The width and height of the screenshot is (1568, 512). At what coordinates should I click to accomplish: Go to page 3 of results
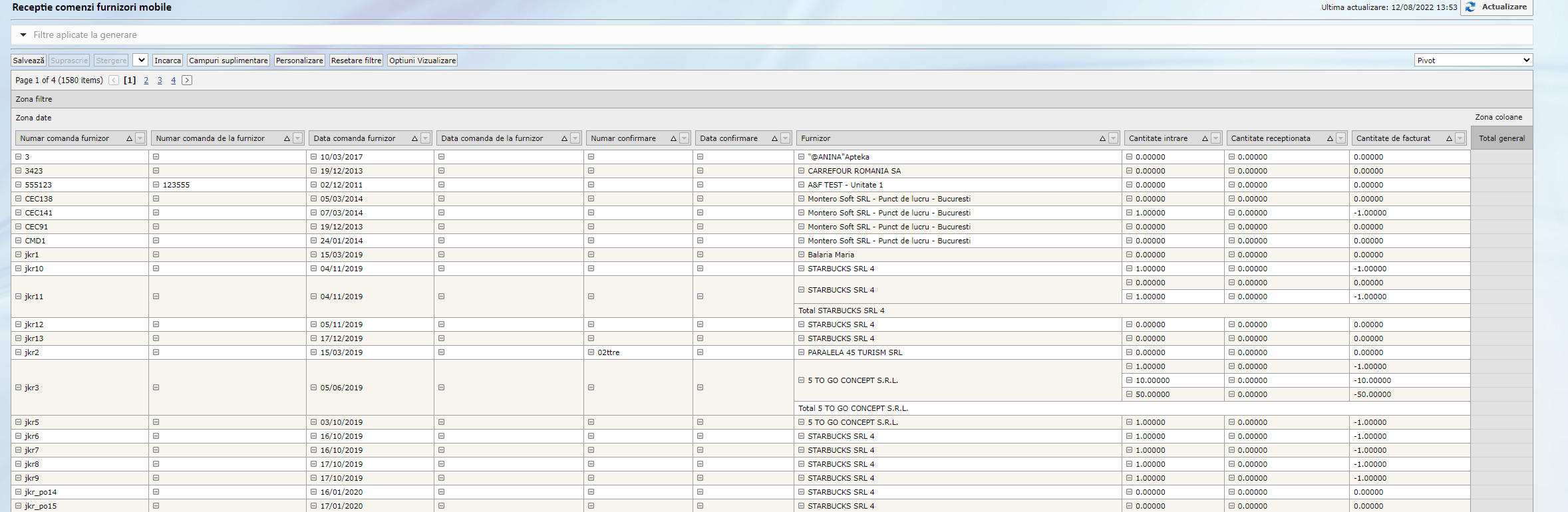point(160,80)
